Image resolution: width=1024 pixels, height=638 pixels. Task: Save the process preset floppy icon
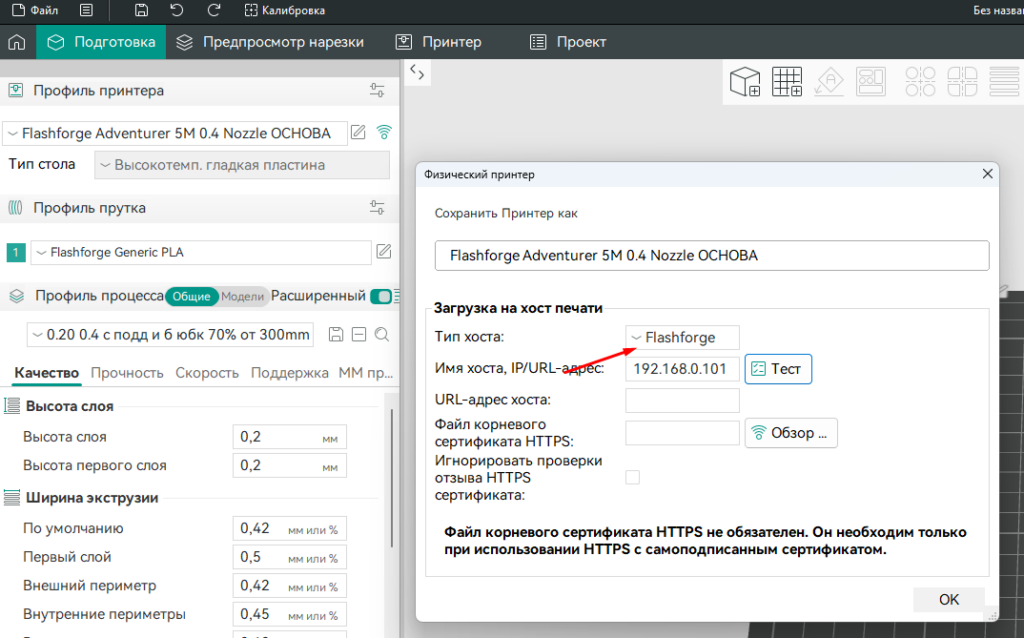click(336, 335)
